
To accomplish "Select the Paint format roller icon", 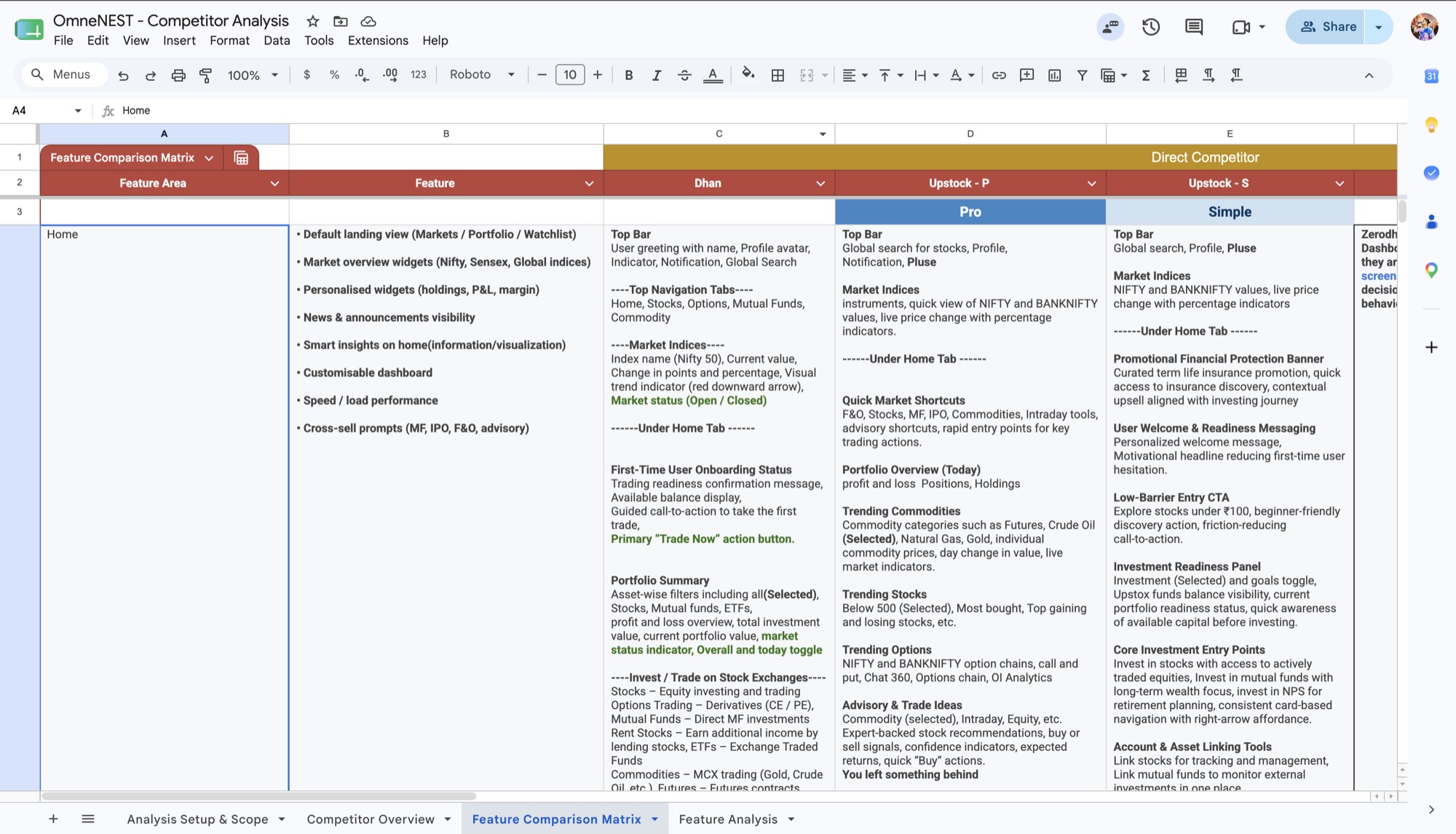I will [206, 75].
